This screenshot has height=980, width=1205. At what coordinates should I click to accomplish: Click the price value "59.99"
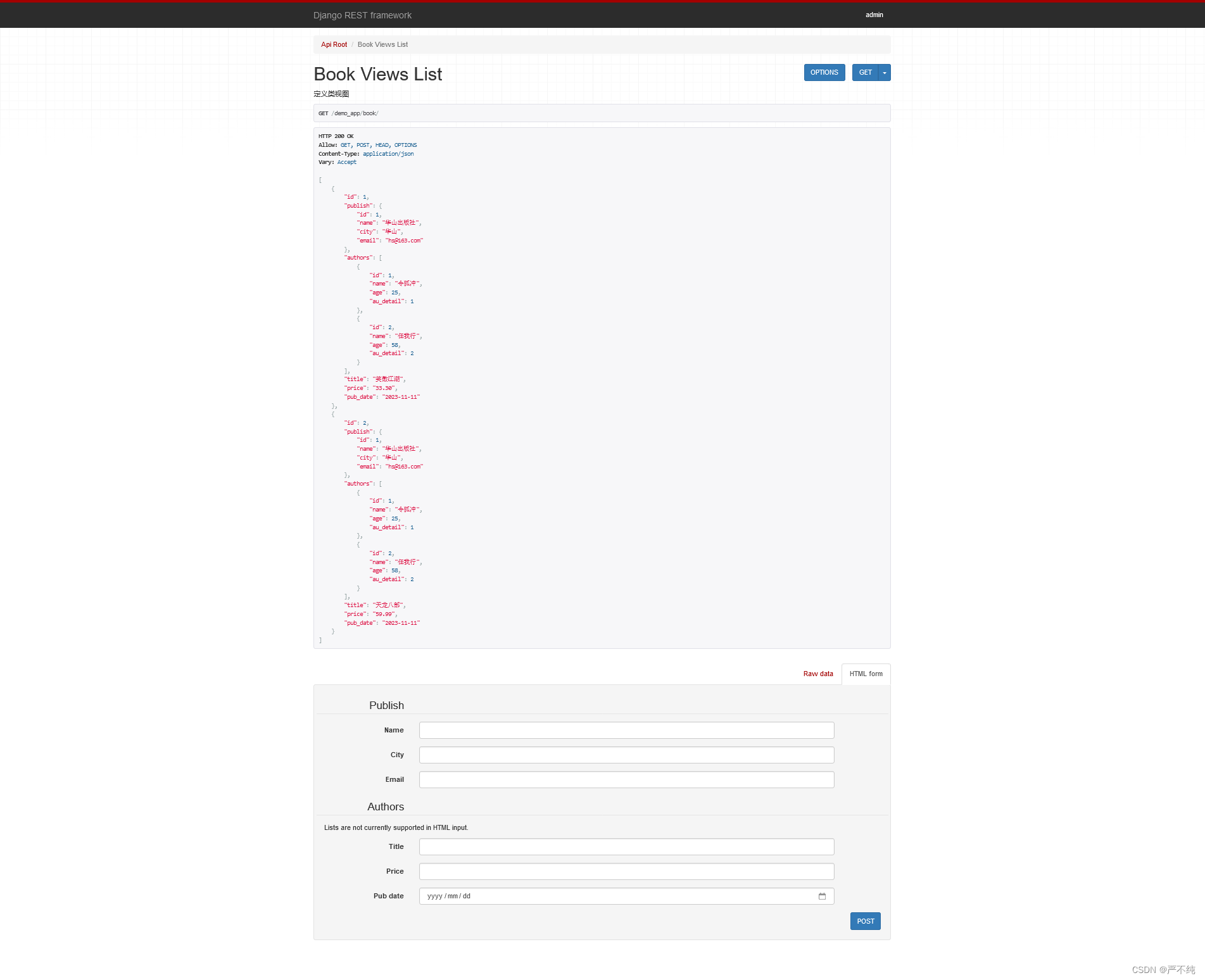pyautogui.click(x=384, y=614)
